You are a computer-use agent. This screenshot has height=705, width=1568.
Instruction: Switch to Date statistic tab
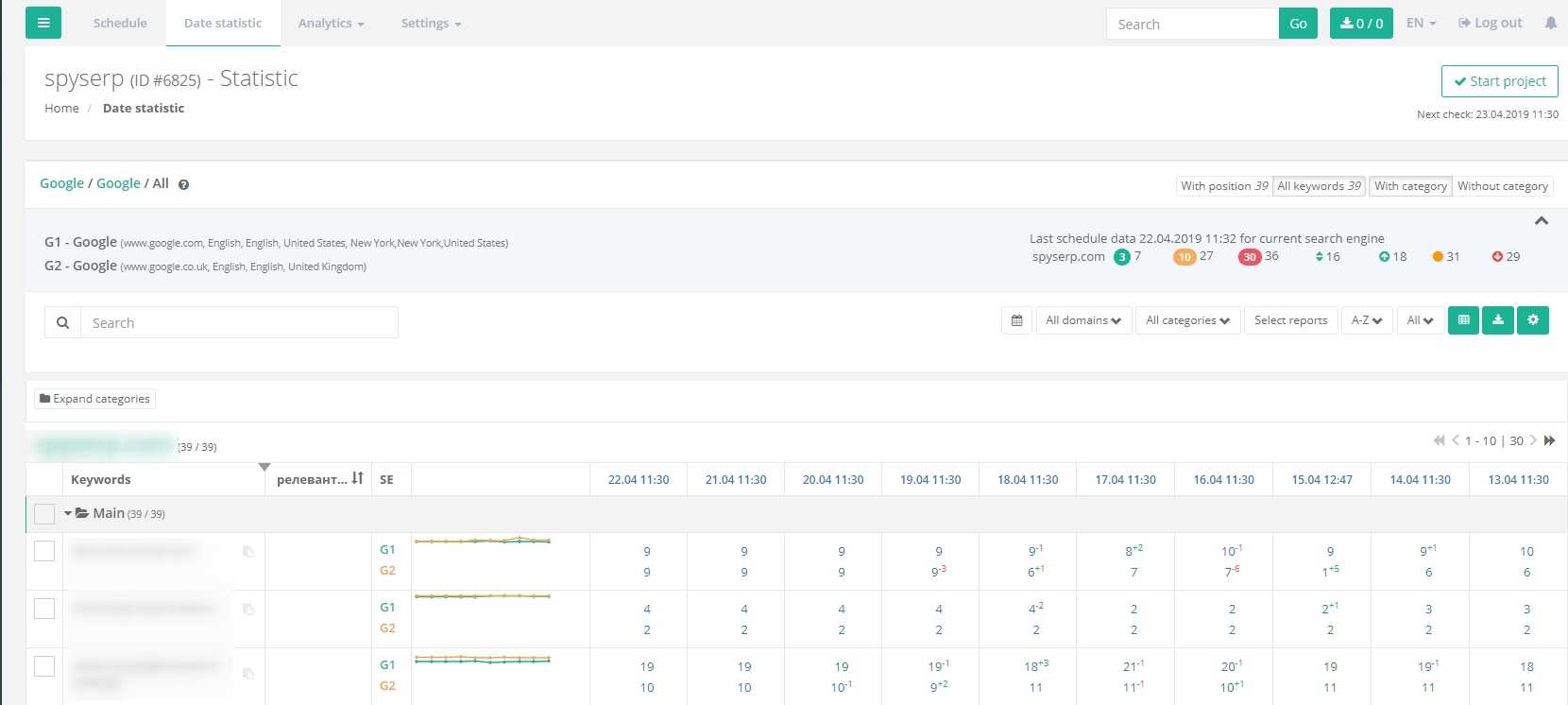(x=223, y=23)
